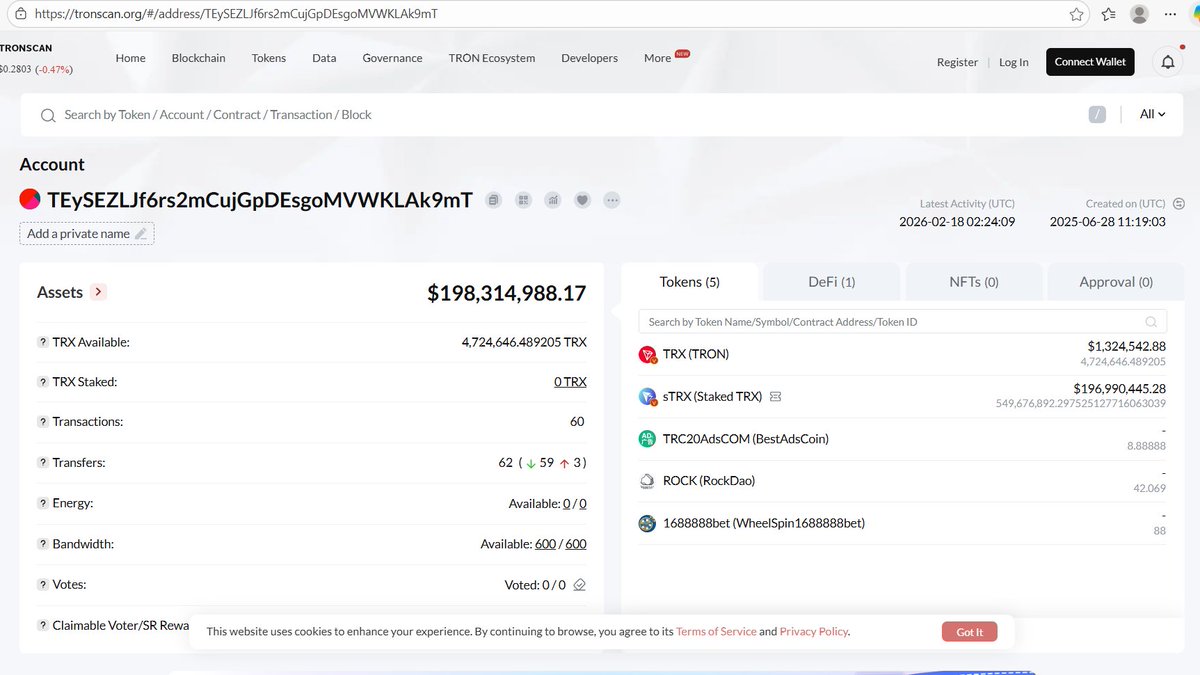This screenshot has height=675, width=1200.
Task: Open the browser favorites list icon
Action: (1108, 14)
